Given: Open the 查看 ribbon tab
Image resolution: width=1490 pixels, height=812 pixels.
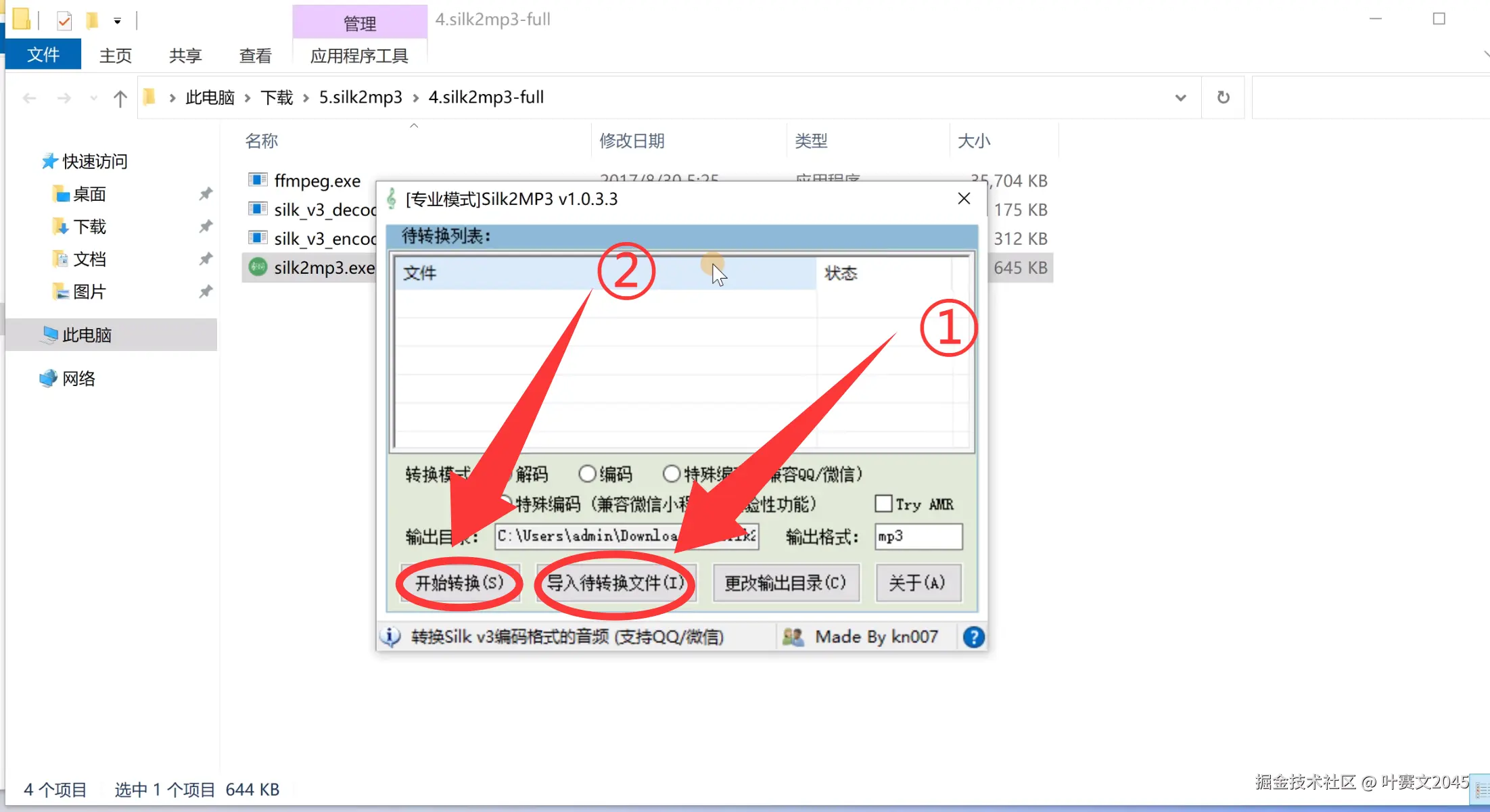Looking at the screenshot, I should coord(255,55).
